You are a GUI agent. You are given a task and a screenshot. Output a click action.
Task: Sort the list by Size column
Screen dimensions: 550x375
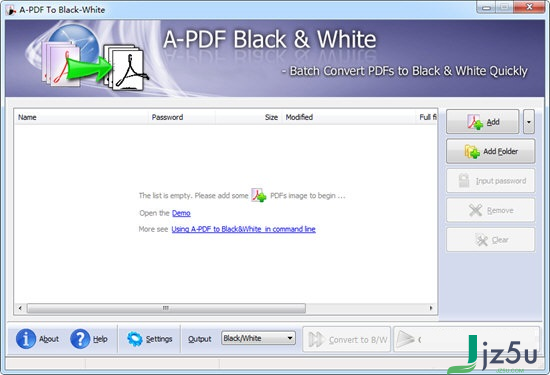[248, 117]
